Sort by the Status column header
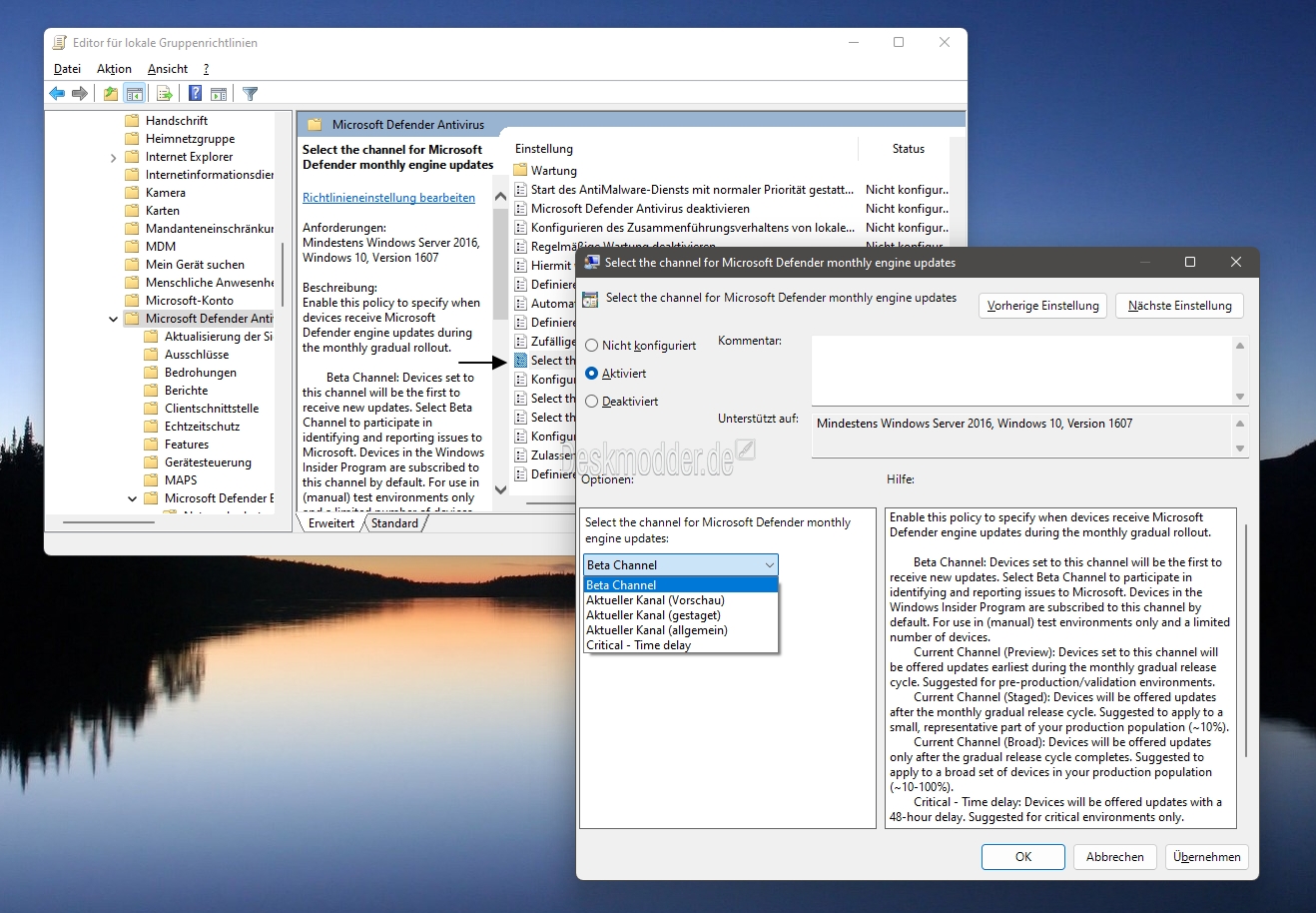The width and height of the screenshot is (1316, 913). [908, 149]
